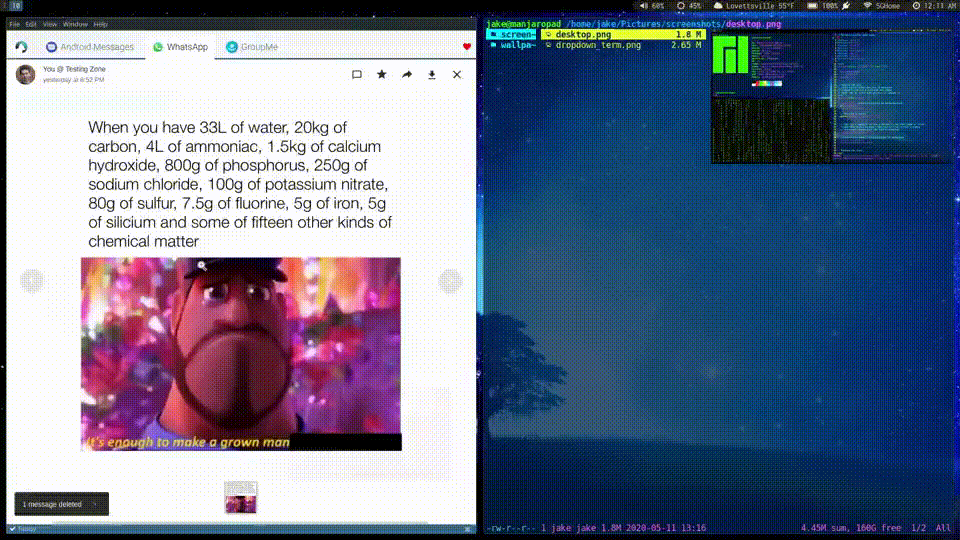Open the File menu
This screenshot has height=540, width=960.
(14, 24)
